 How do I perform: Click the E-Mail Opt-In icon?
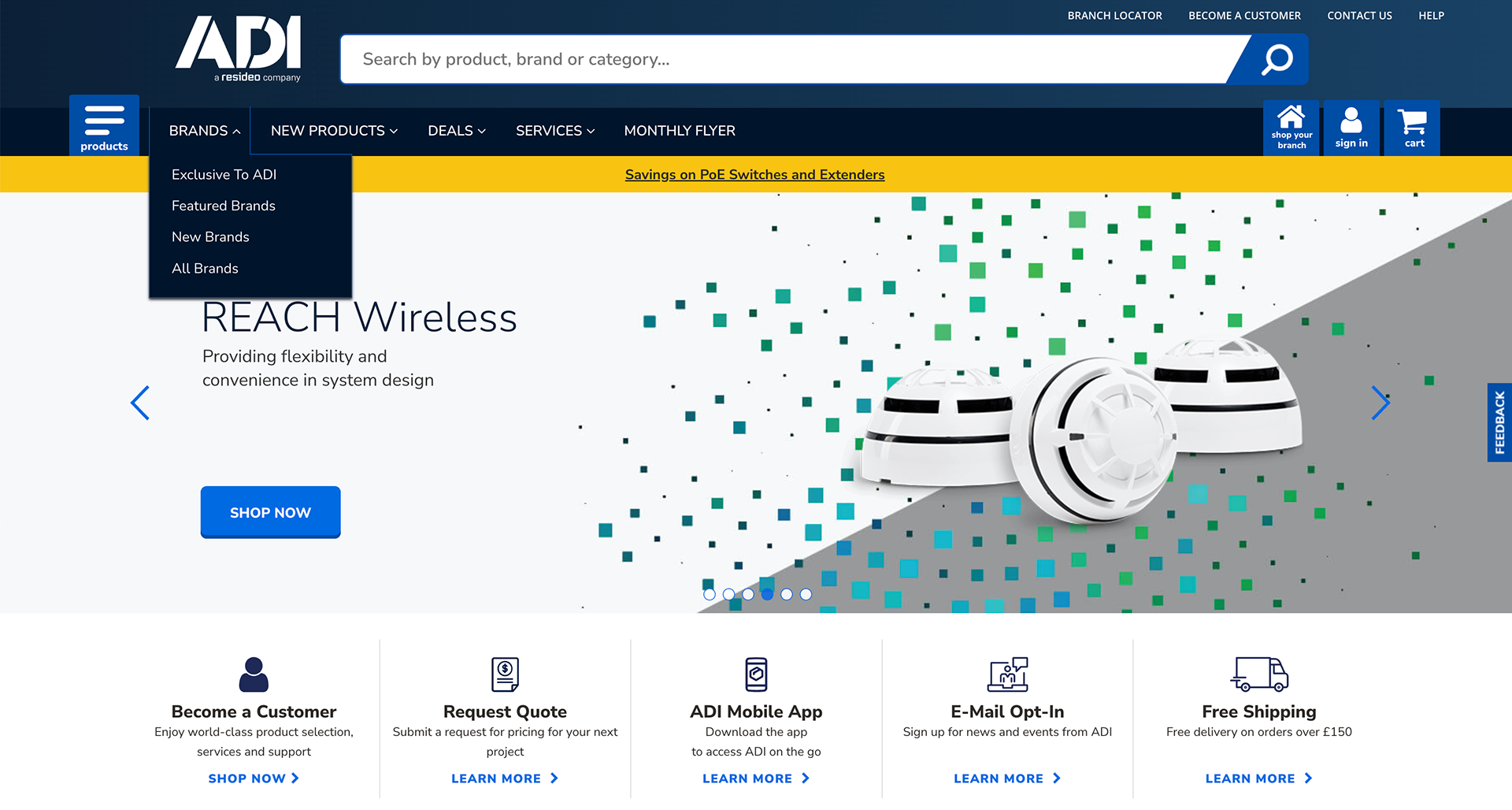(x=1008, y=674)
